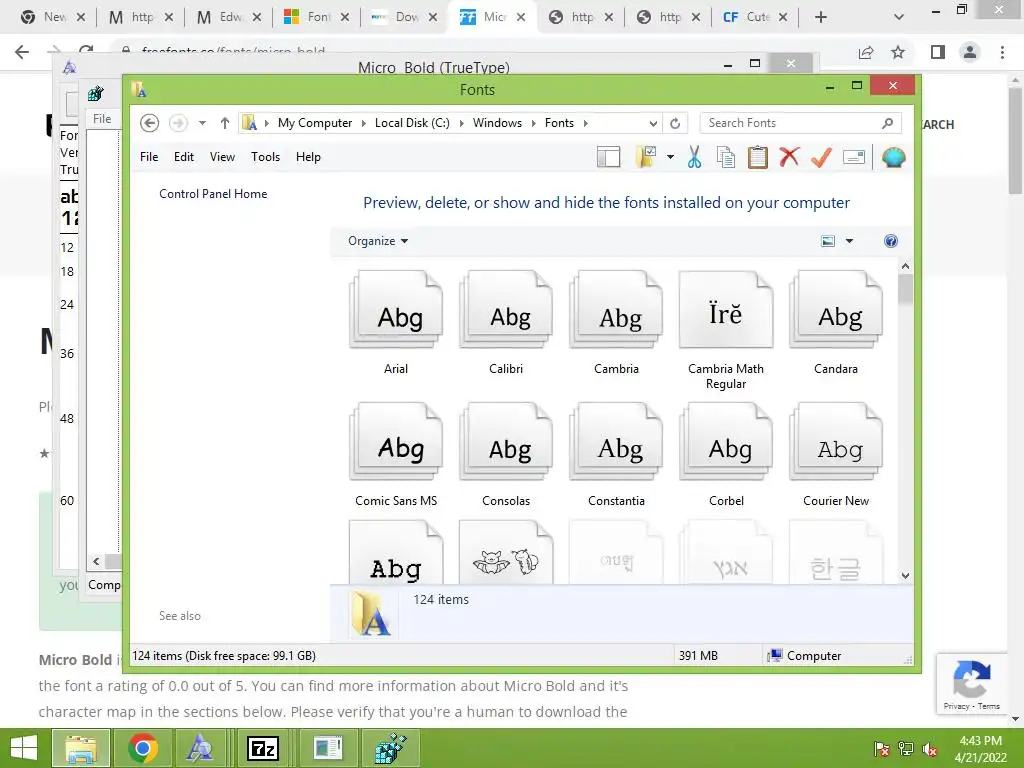The image size is (1024, 768).
Task: Open 7-Zip from the taskbar
Action: point(263,748)
